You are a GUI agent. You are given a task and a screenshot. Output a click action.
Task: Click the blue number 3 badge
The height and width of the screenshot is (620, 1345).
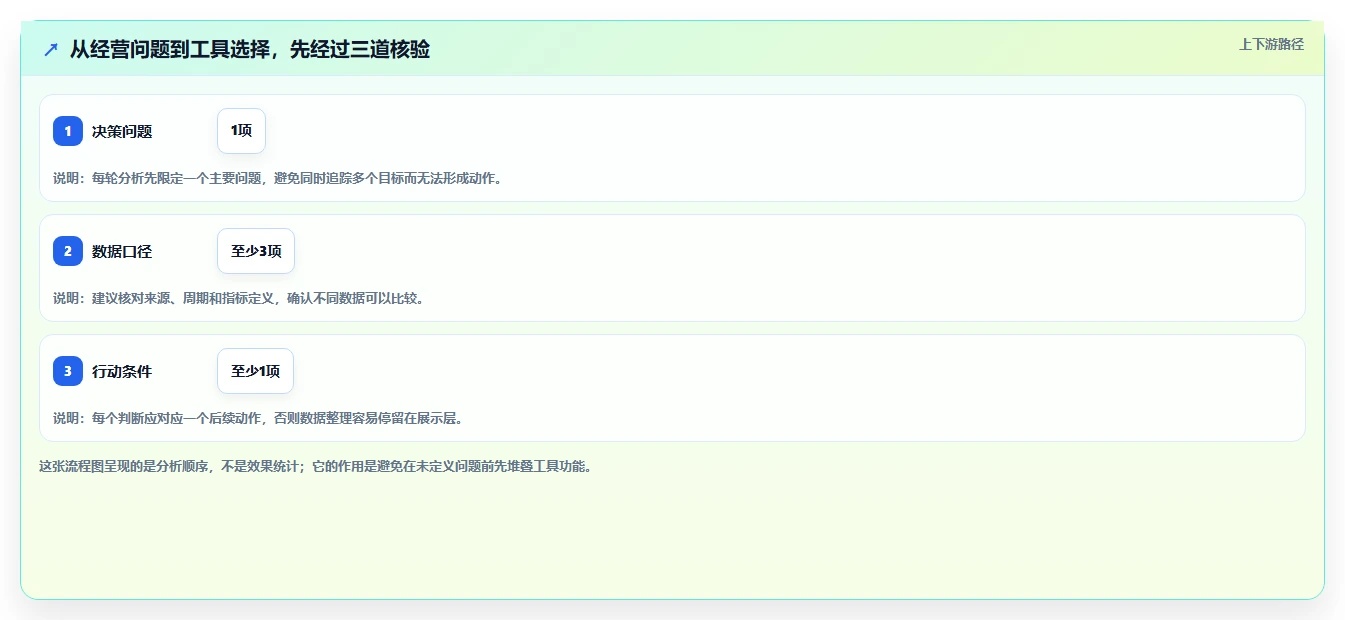click(x=68, y=371)
